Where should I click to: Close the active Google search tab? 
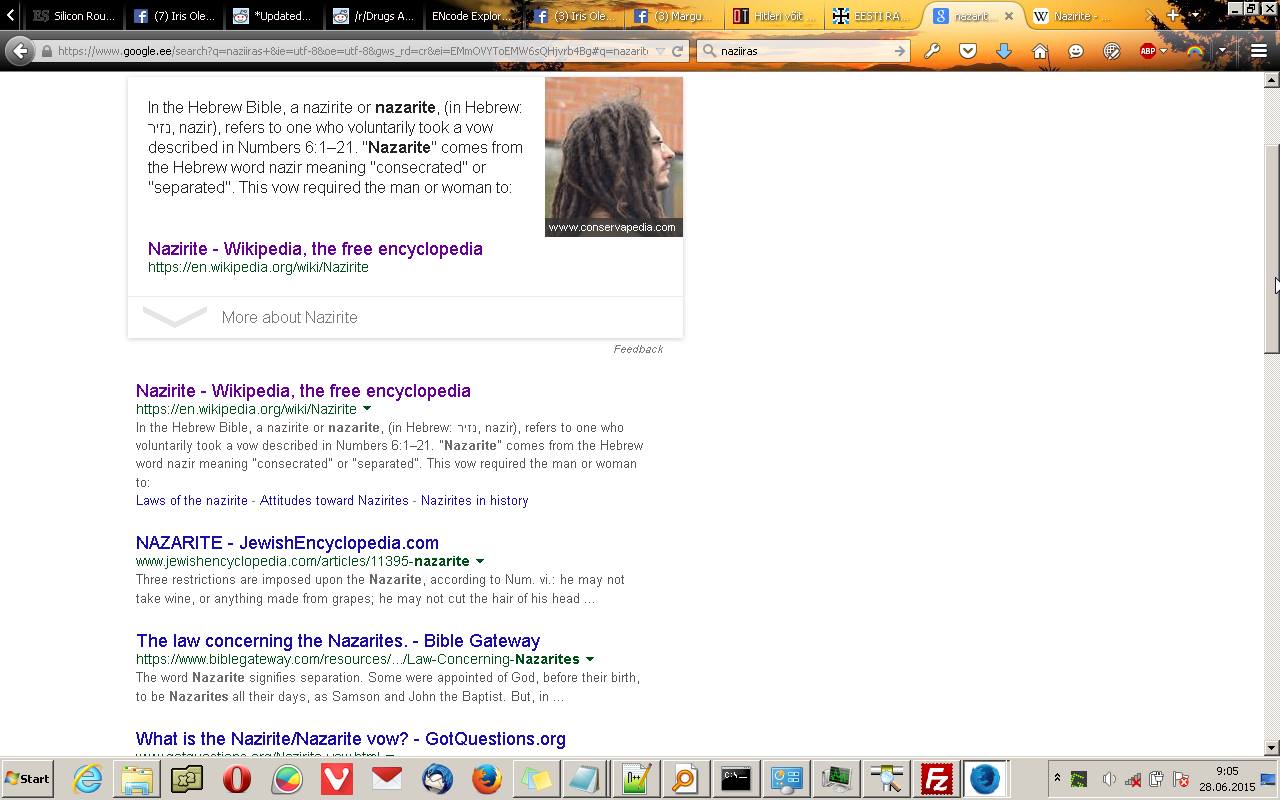click(1009, 16)
